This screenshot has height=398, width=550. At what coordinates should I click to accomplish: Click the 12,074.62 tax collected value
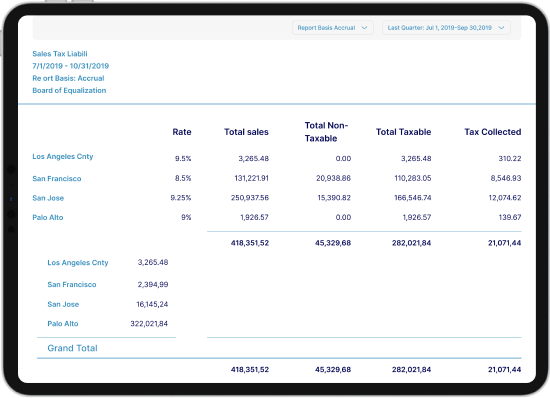pos(505,198)
